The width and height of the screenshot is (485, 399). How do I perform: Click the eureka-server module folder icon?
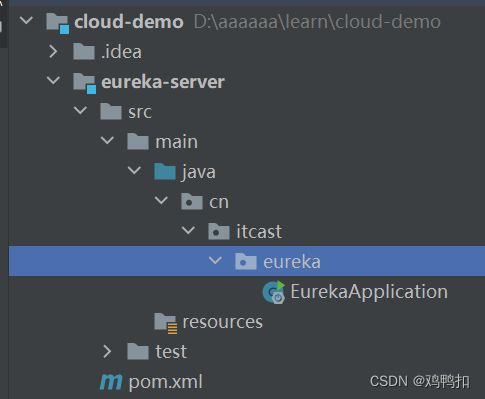click(85, 83)
